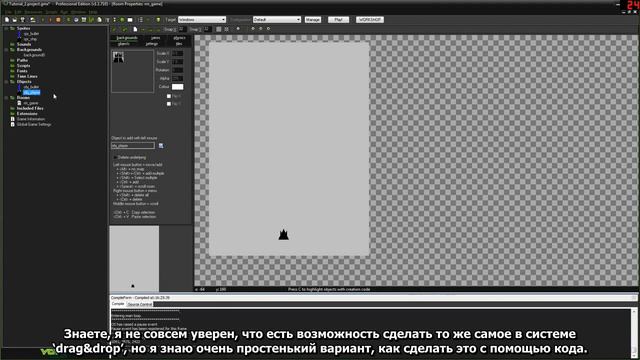This screenshot has width=640, height=360.
Task: Switch to the objects tab
Action: 124,44
